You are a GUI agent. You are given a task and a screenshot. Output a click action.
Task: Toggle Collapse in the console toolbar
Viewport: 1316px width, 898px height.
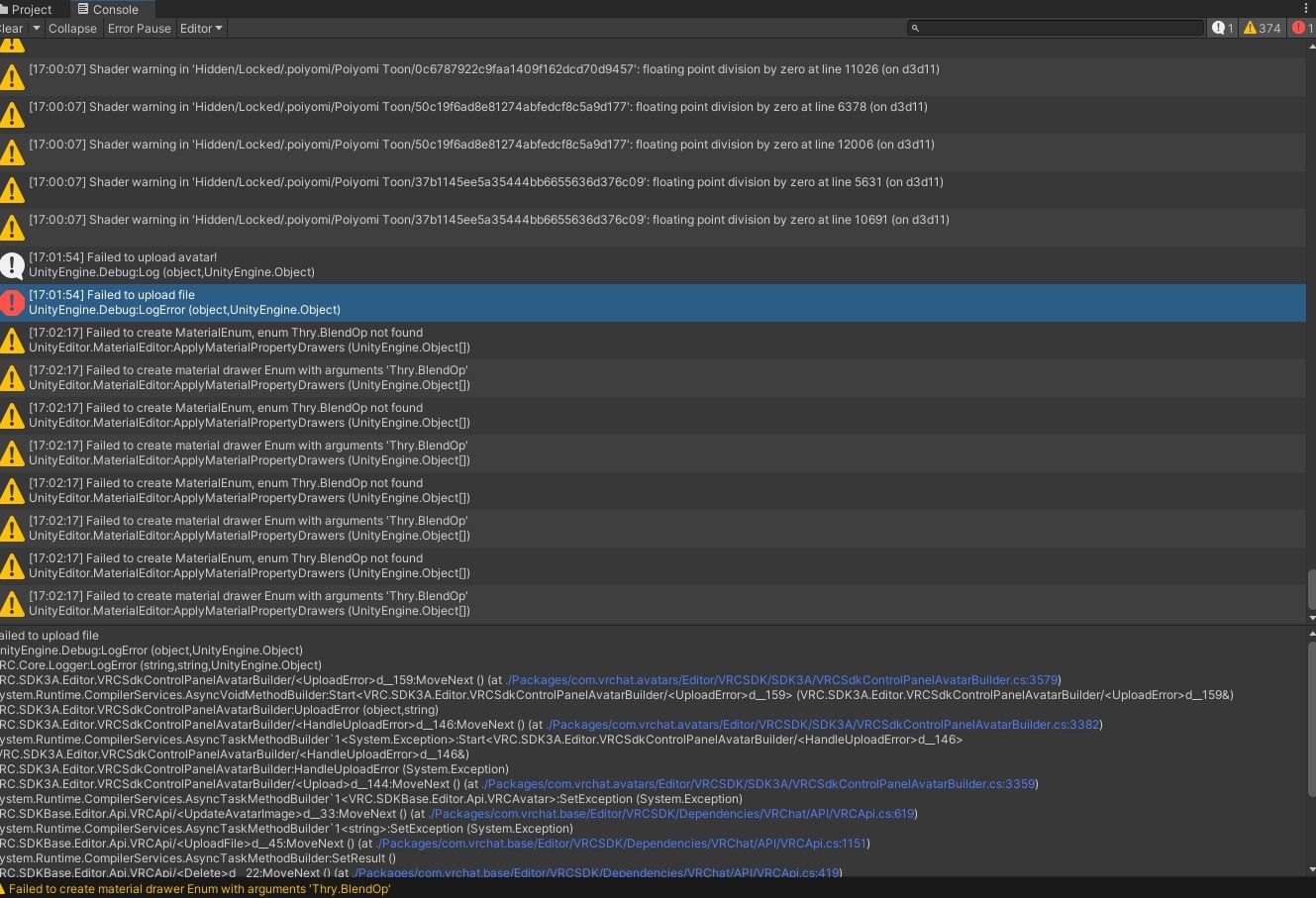click(72, 29)
